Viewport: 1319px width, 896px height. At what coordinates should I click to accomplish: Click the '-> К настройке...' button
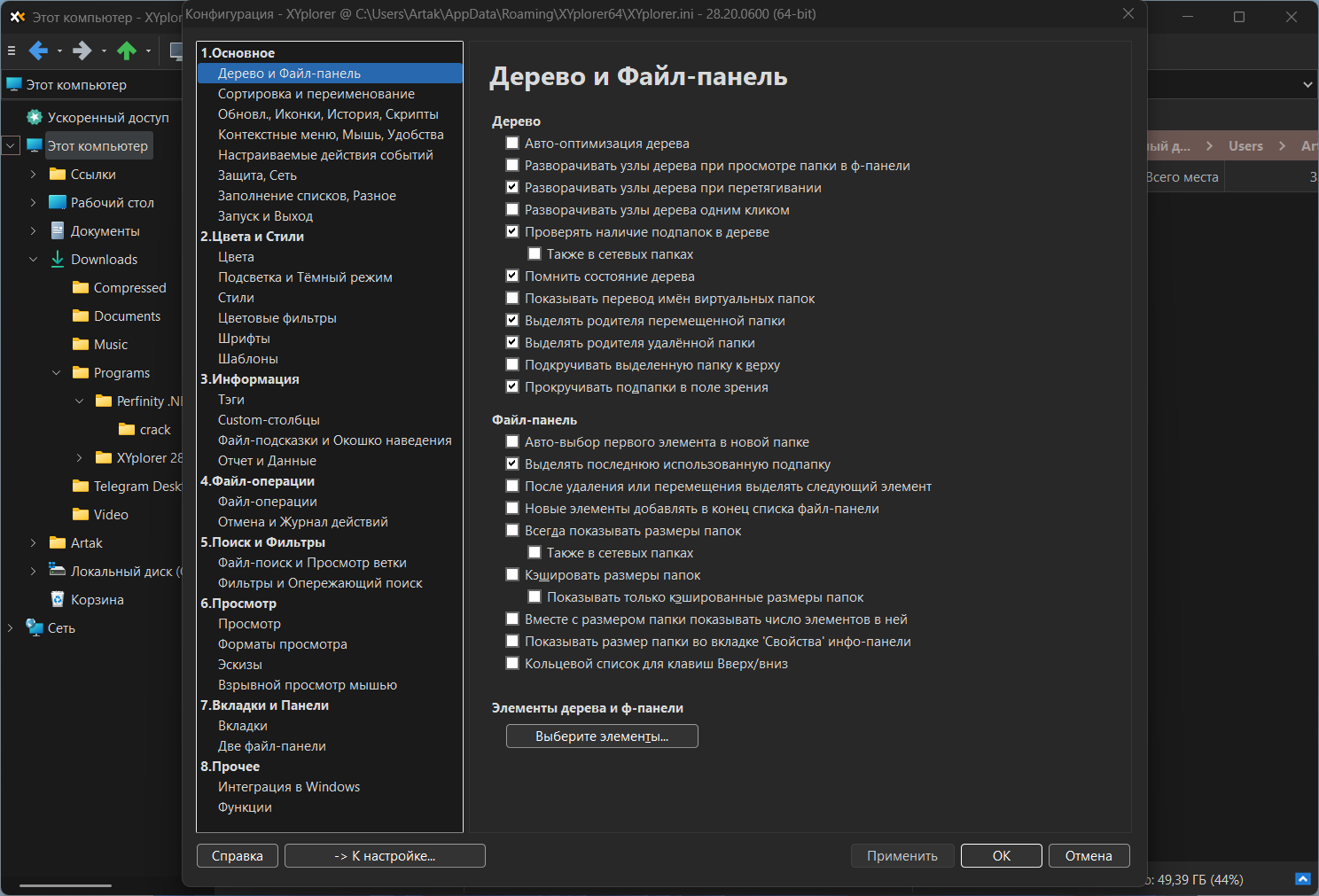coord(385,855)
